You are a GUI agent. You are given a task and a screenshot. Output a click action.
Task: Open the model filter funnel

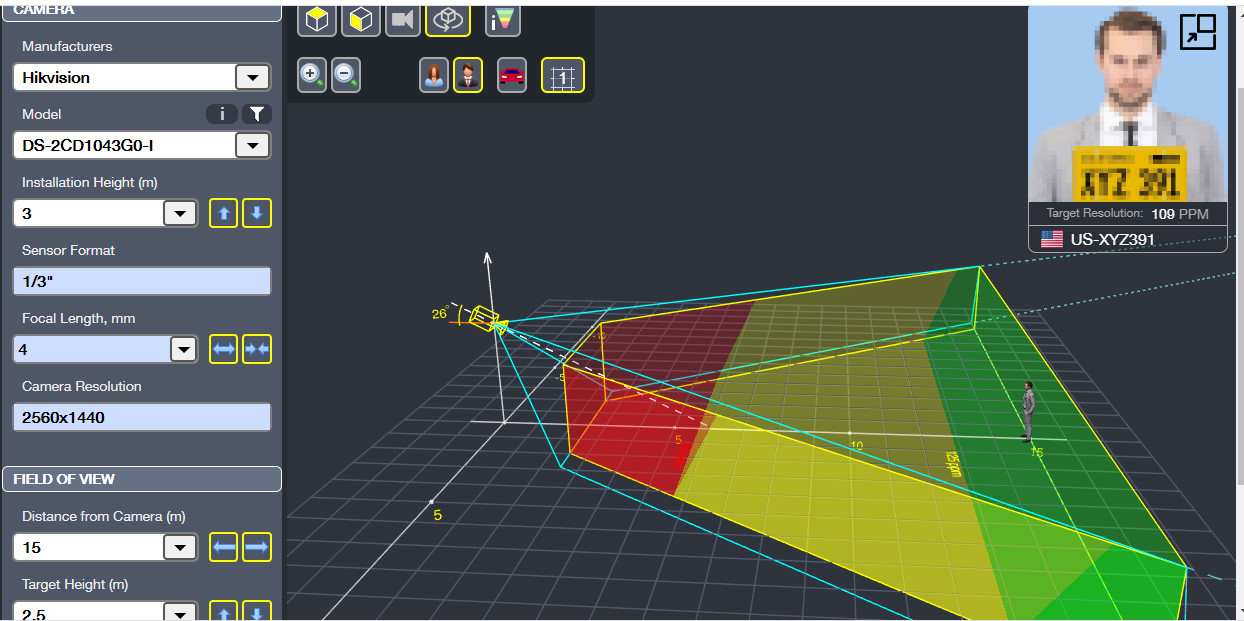pyautogui.click(x=257, y=114)
